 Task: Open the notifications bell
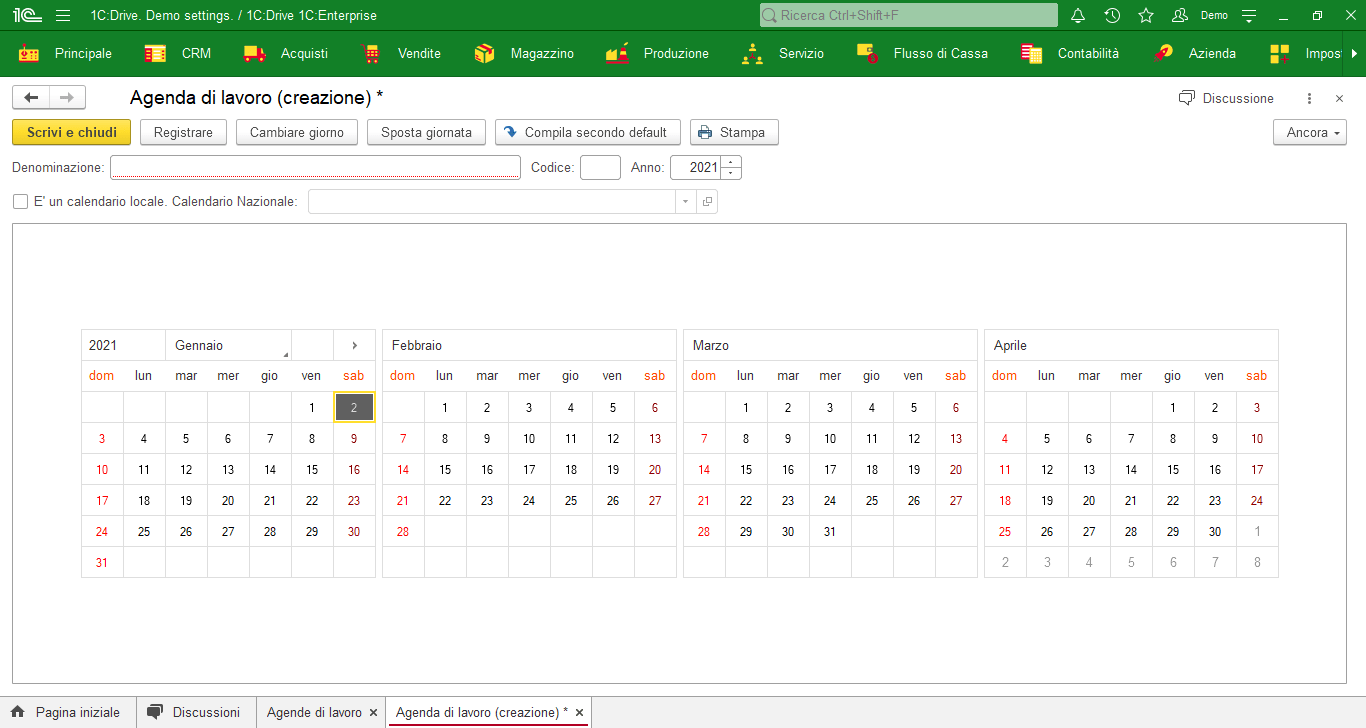tap(1078, 15)
